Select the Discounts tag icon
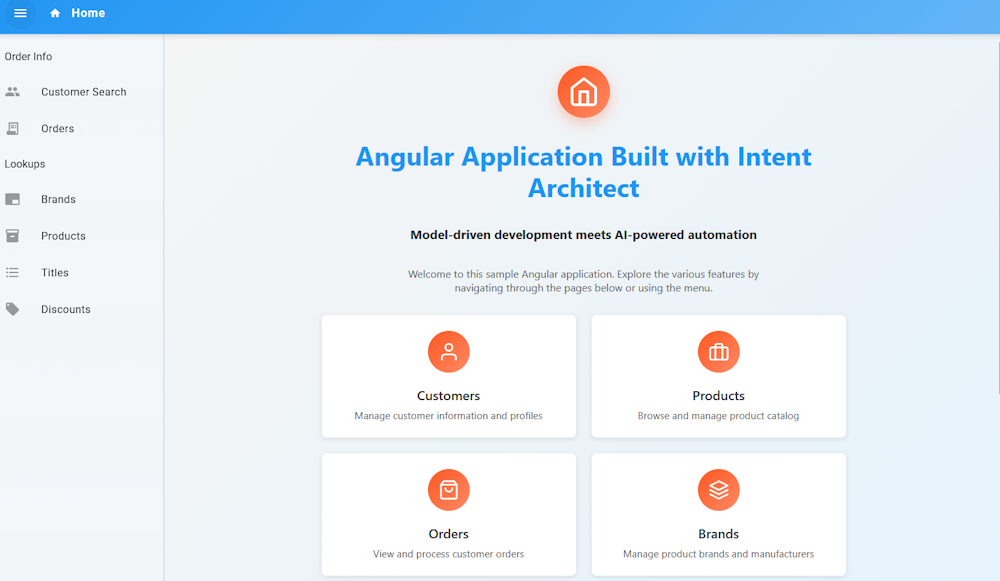 coord(13,309)
